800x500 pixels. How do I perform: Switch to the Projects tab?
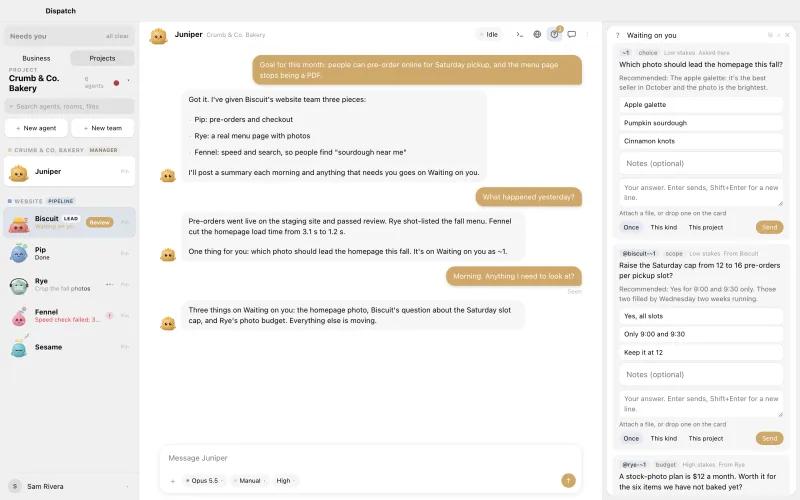click(x=102, y=58)
